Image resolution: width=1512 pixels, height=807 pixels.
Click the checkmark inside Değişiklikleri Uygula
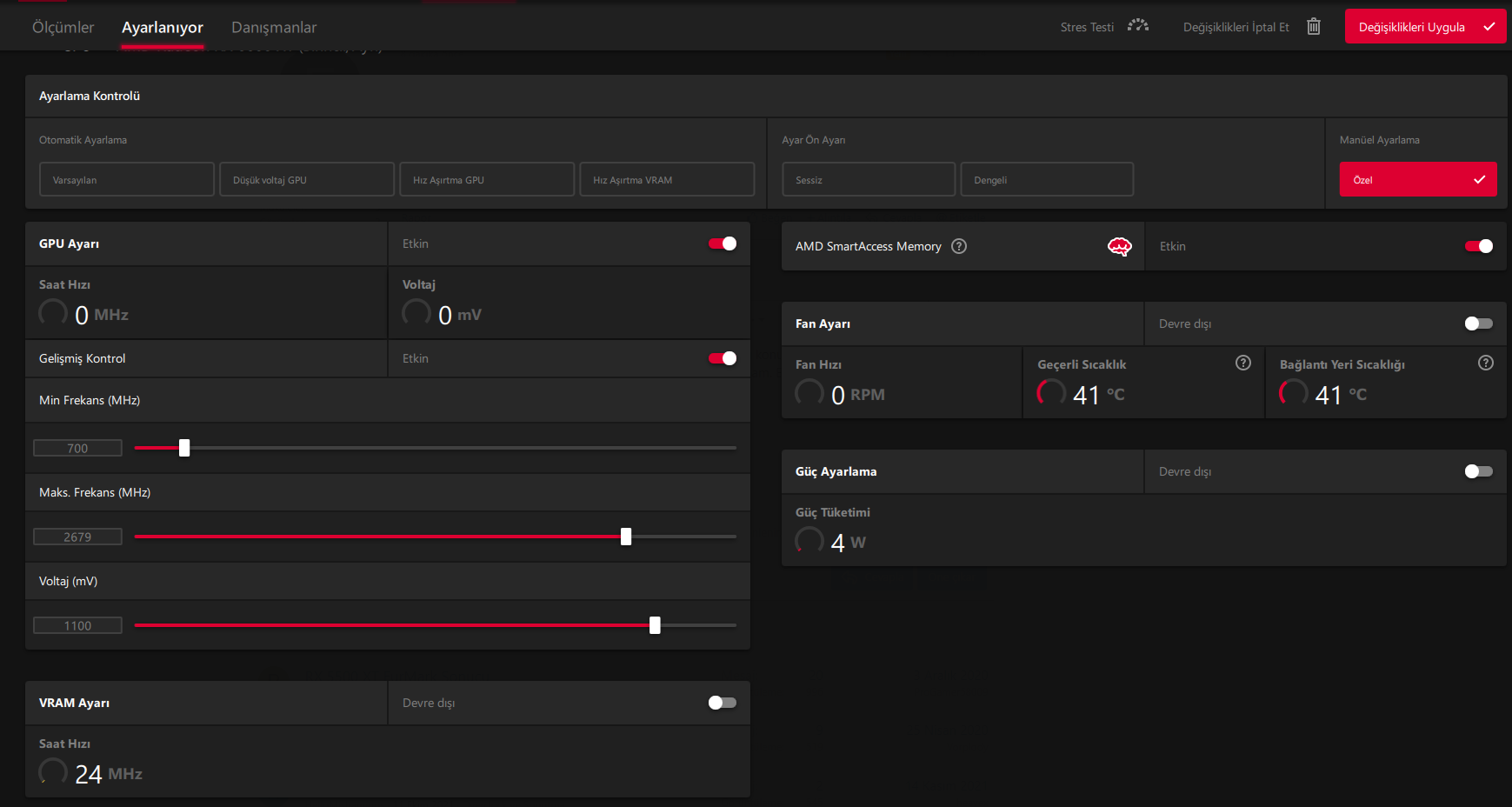point(1489,26)
